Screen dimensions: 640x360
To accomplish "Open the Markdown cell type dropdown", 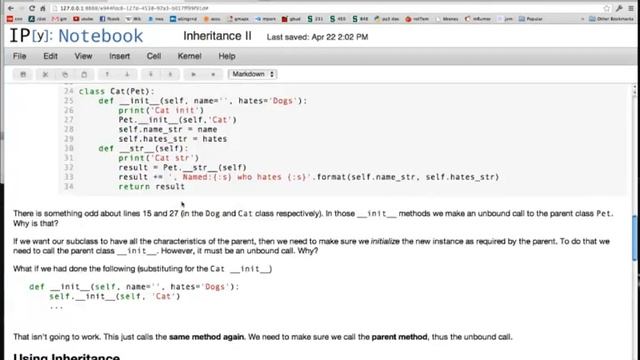I will coord(253,74).
